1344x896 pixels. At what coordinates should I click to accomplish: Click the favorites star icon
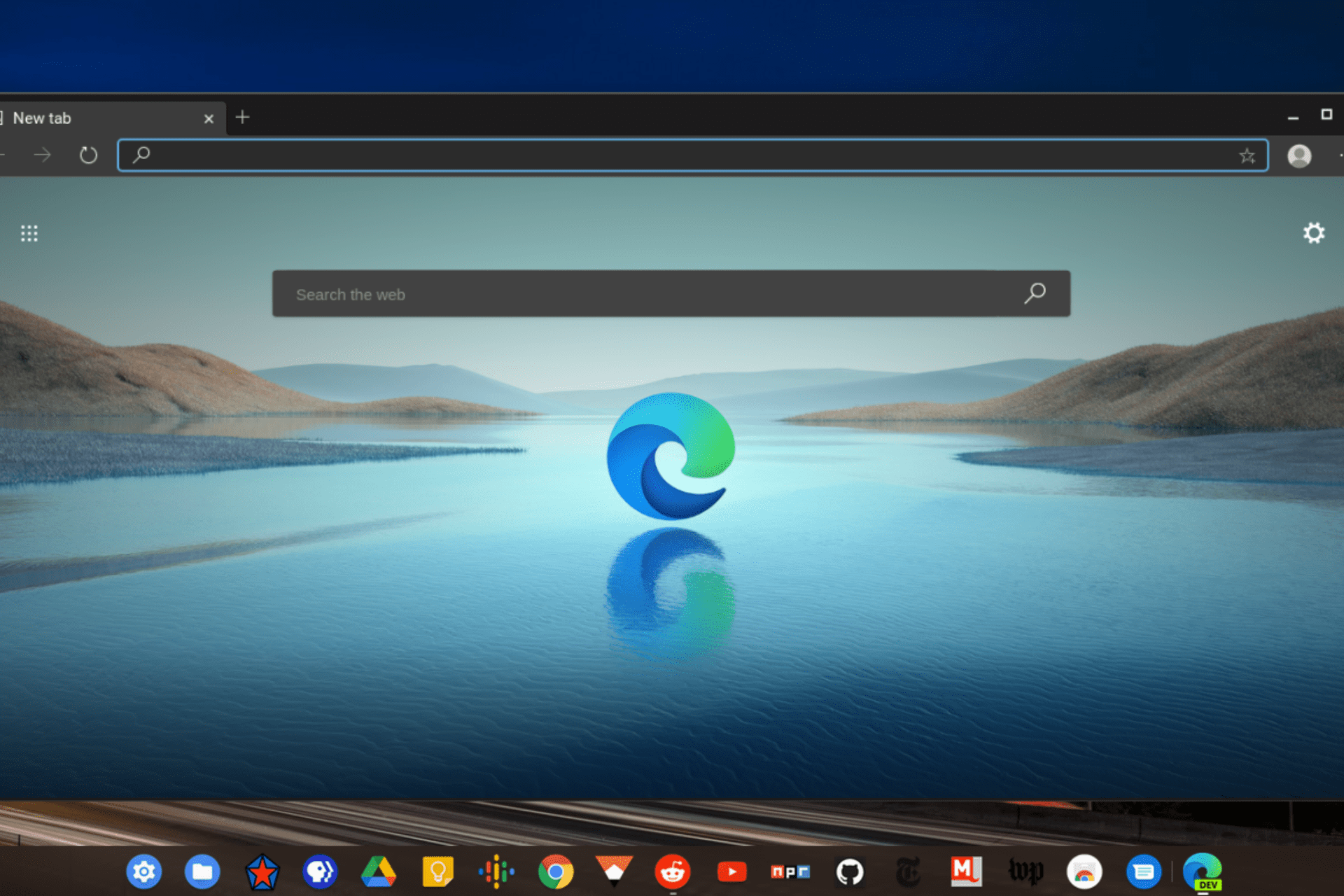point(1247,155)
